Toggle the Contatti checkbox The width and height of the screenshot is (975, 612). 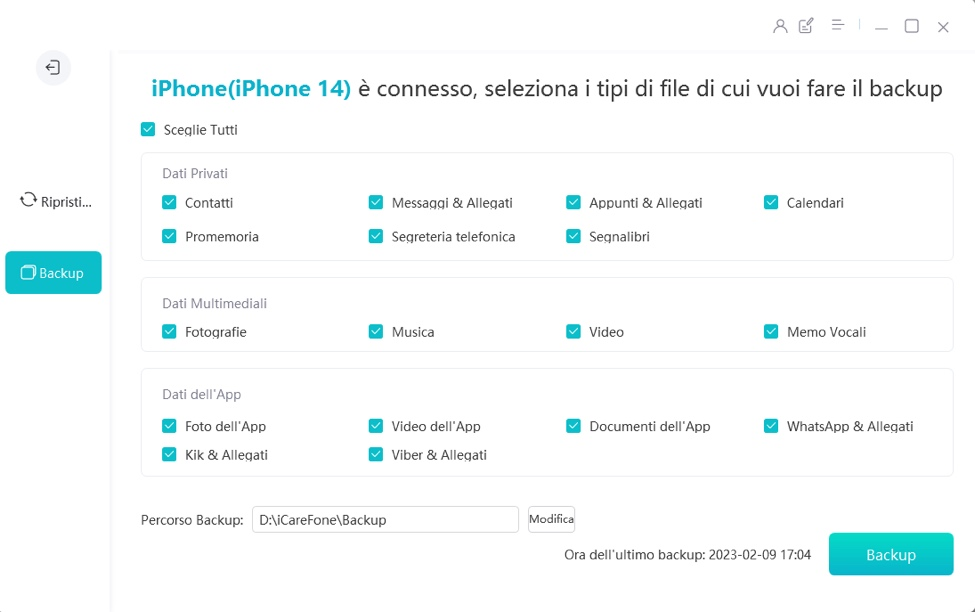tap(169, 203)
